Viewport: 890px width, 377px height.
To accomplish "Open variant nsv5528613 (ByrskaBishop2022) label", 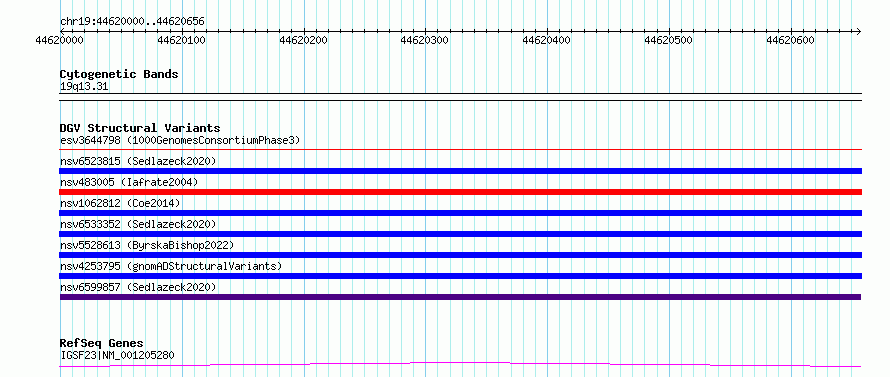I will coord(147,245).
